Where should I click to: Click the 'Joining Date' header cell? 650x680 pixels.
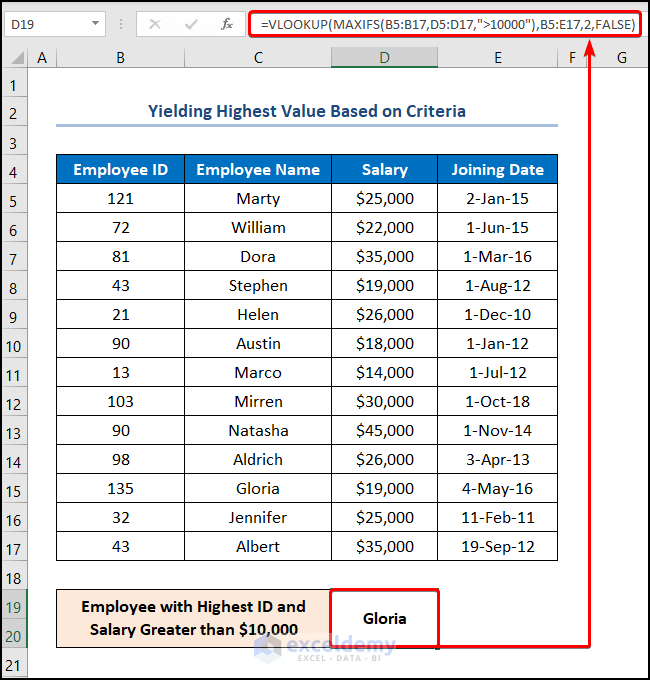[498, 170]
